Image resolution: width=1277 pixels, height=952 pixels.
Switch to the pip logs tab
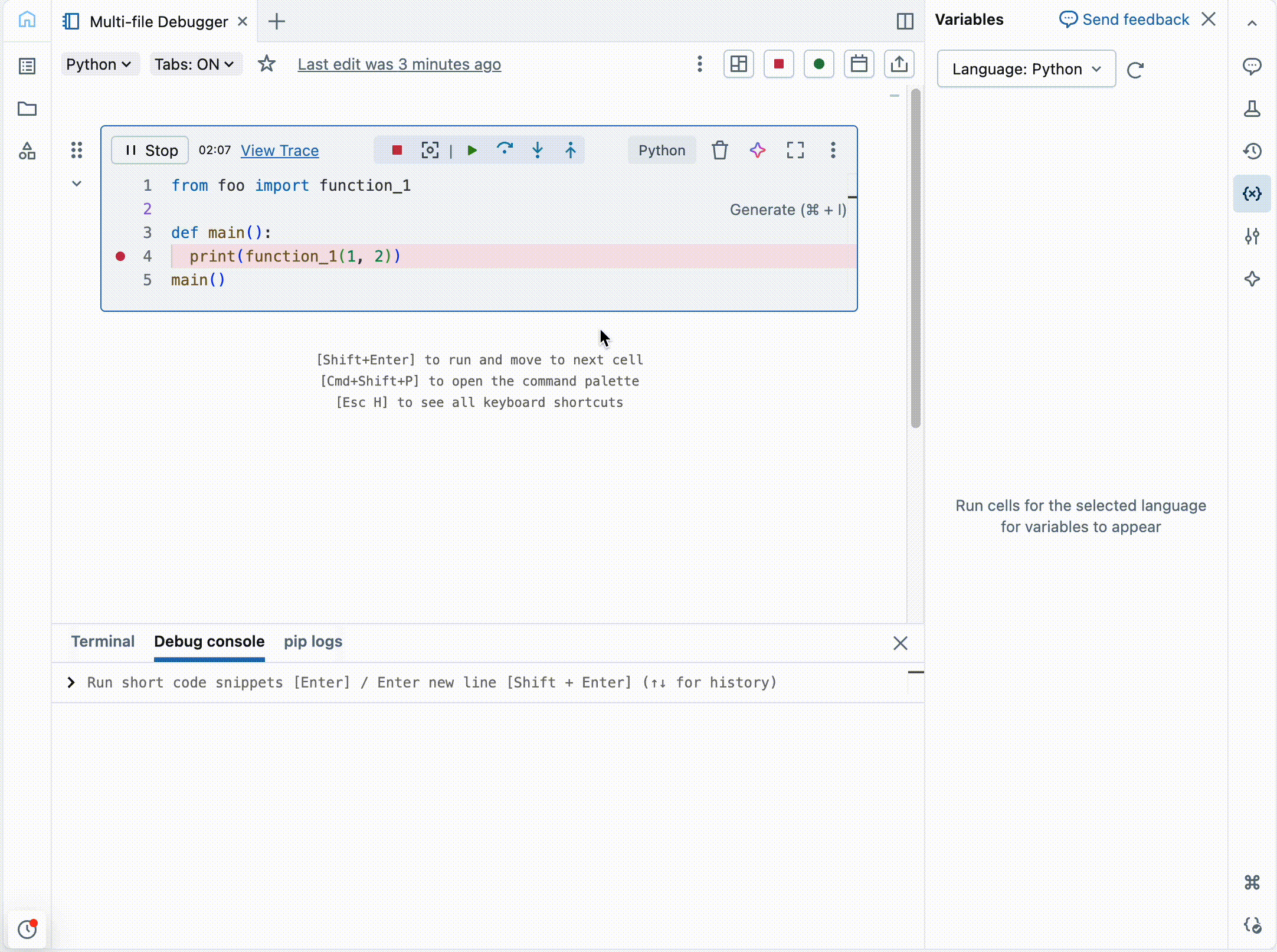pos(313,642)
